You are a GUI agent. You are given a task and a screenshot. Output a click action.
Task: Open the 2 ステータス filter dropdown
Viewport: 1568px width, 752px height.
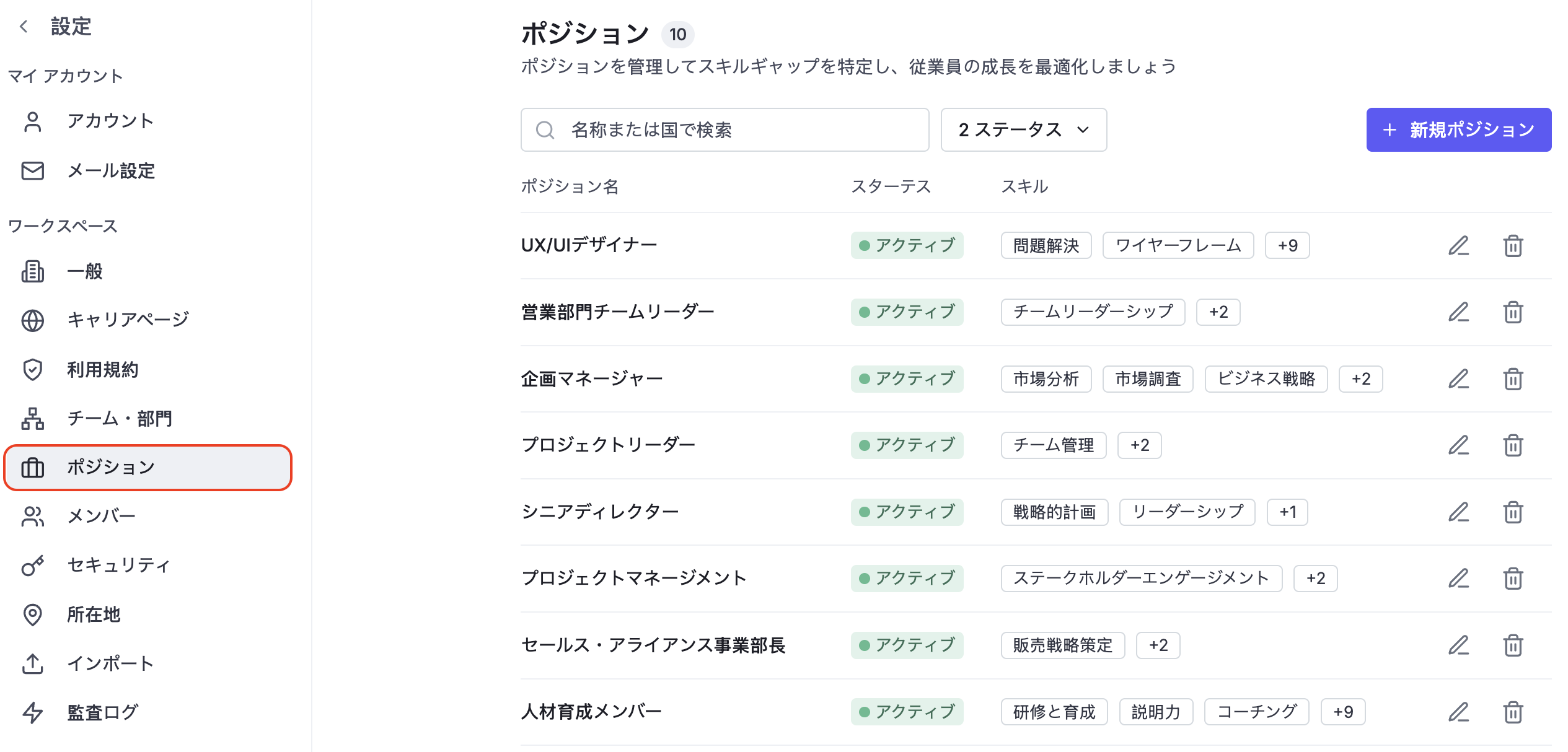coord(1023,130)
